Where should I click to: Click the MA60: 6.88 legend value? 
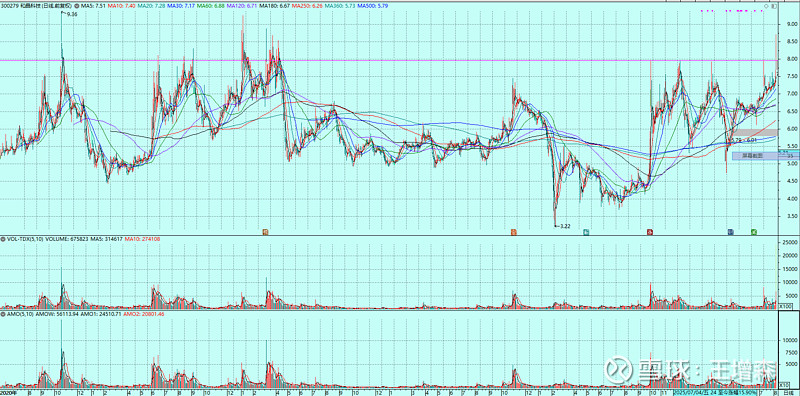pyautogui.click(x=210, y=6)
